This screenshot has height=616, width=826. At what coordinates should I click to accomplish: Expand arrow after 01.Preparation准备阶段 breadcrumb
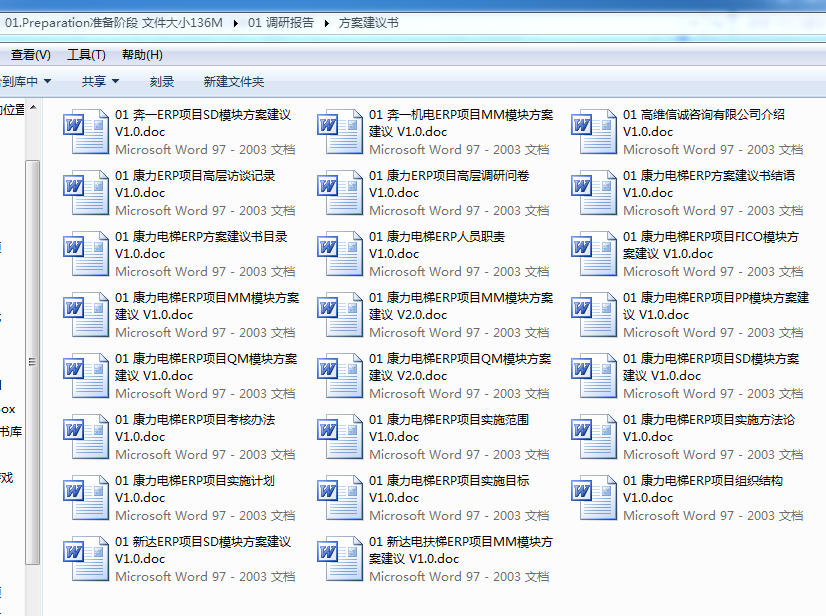click(x=235, y=23)
